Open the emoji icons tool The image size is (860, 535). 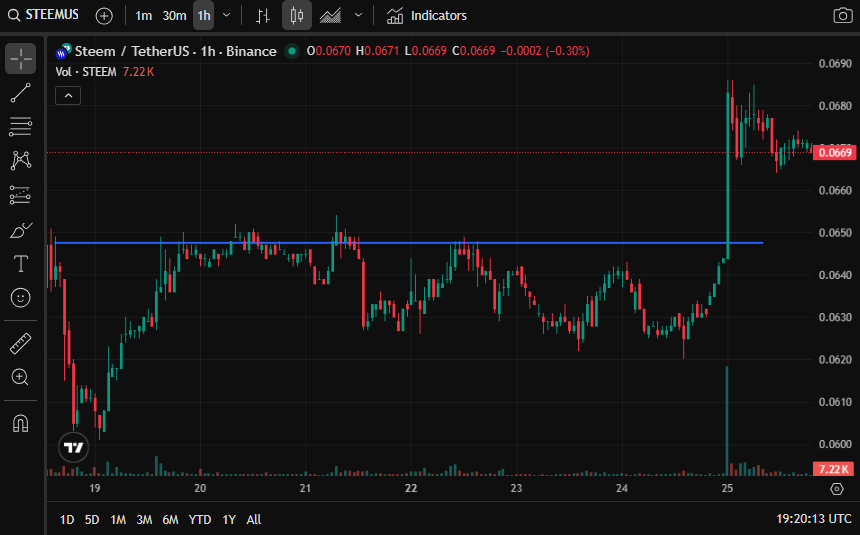(20, 298)
